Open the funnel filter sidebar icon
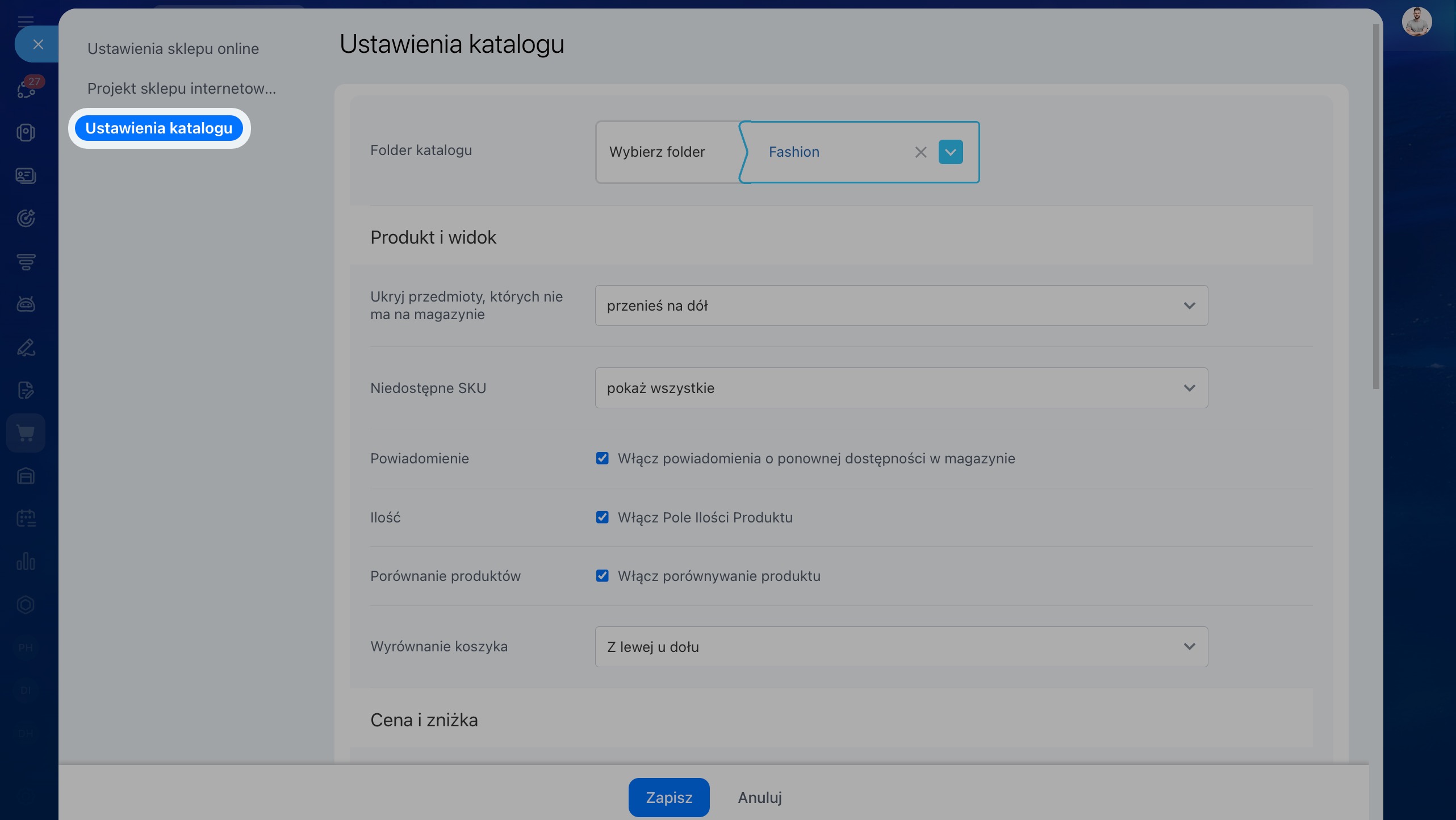The width and height of the screenshot is (1456, 820). [x=26, y=261]
